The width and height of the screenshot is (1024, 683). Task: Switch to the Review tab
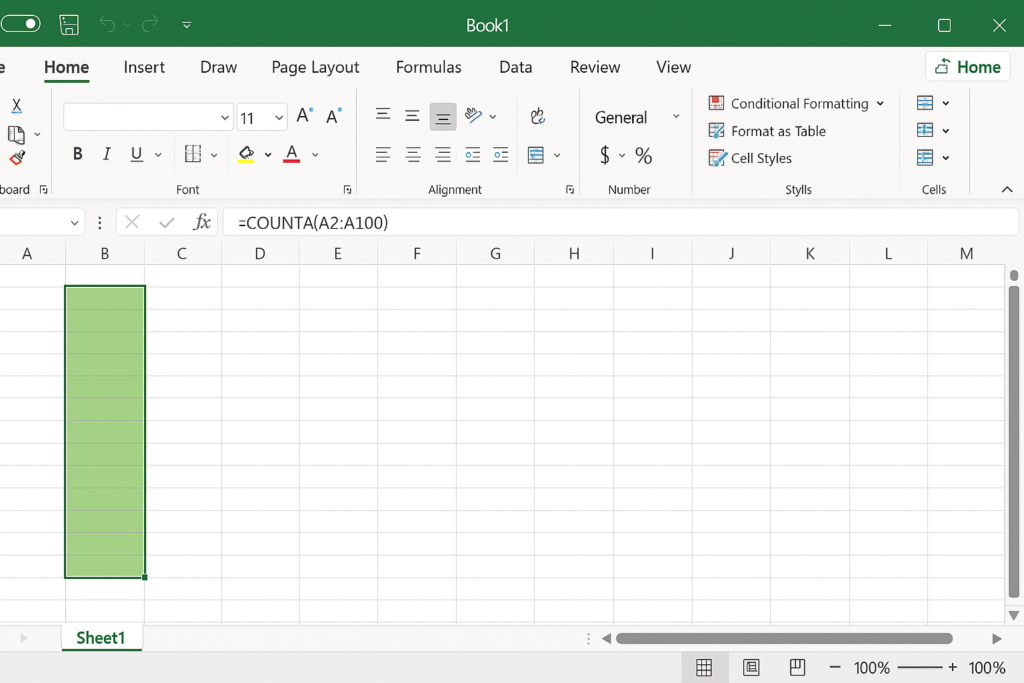point(595,67)
